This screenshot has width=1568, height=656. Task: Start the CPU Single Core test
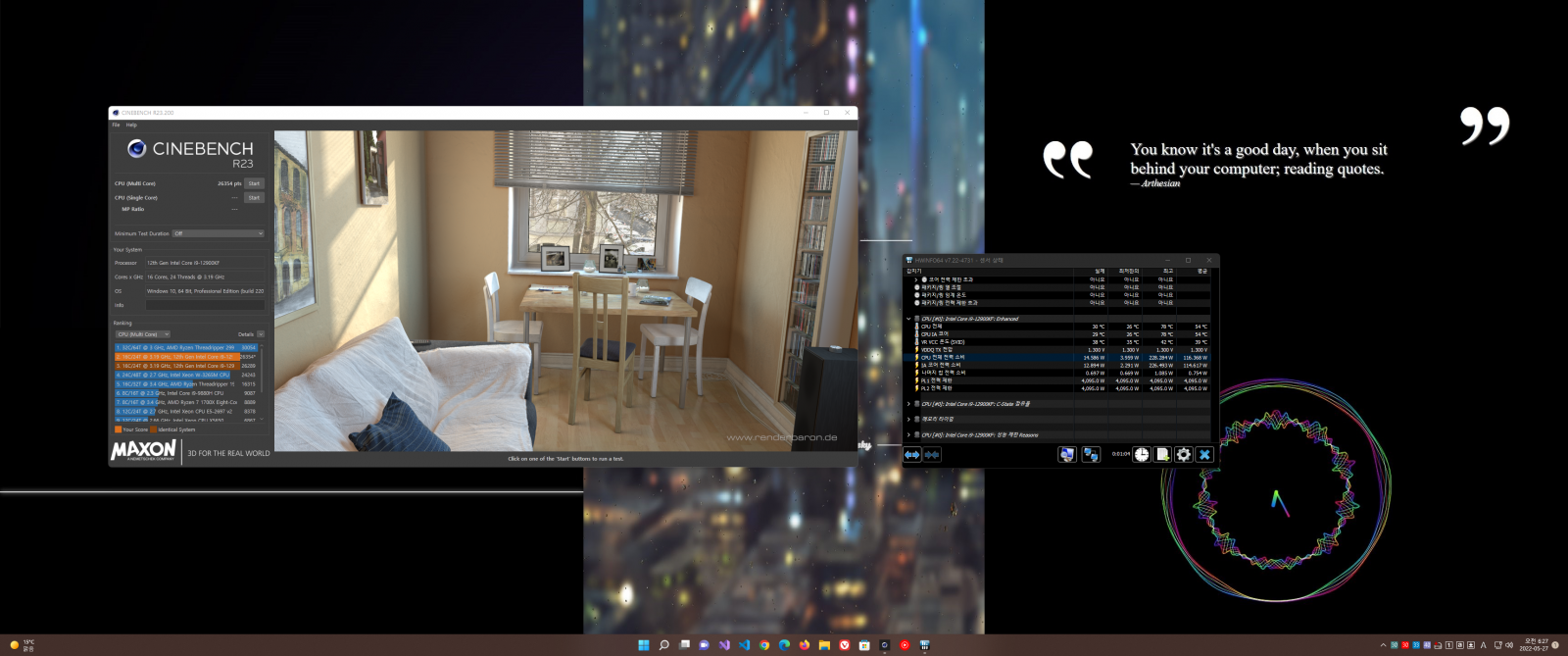point(254,198)
